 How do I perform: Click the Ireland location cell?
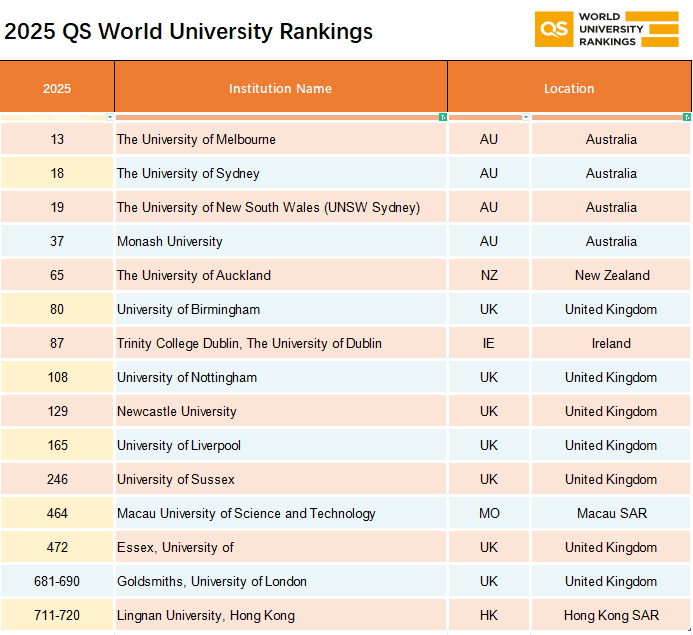point(610,343)
